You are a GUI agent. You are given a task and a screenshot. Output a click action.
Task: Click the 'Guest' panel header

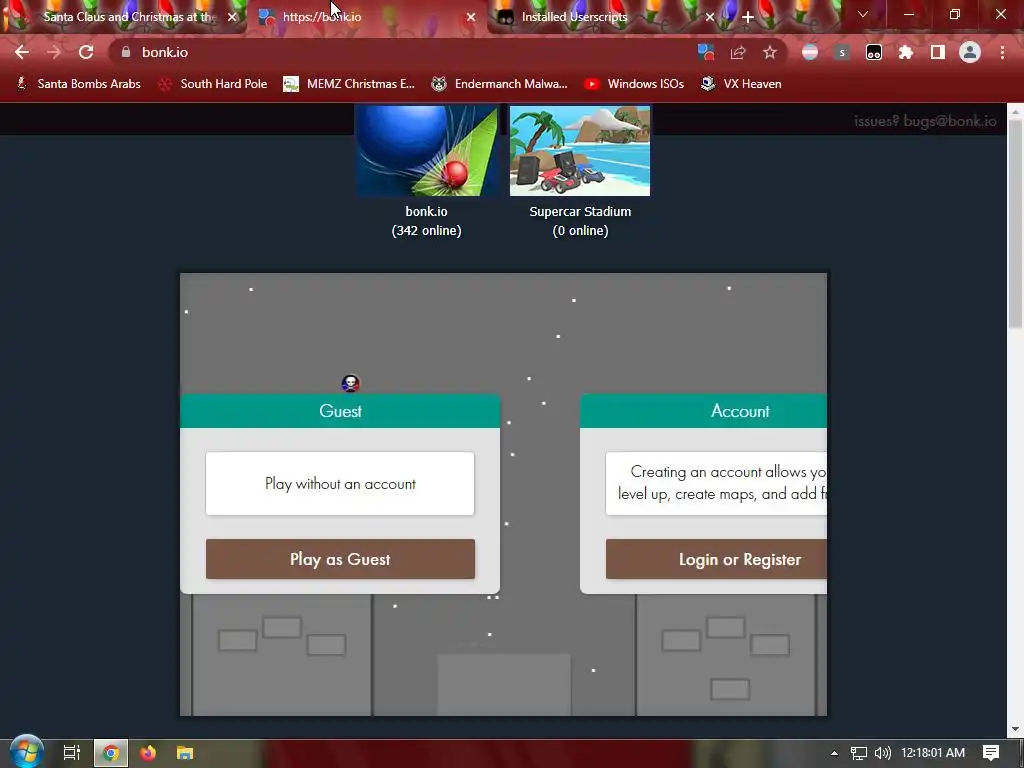pyautogui.click(x=340, y=411)
